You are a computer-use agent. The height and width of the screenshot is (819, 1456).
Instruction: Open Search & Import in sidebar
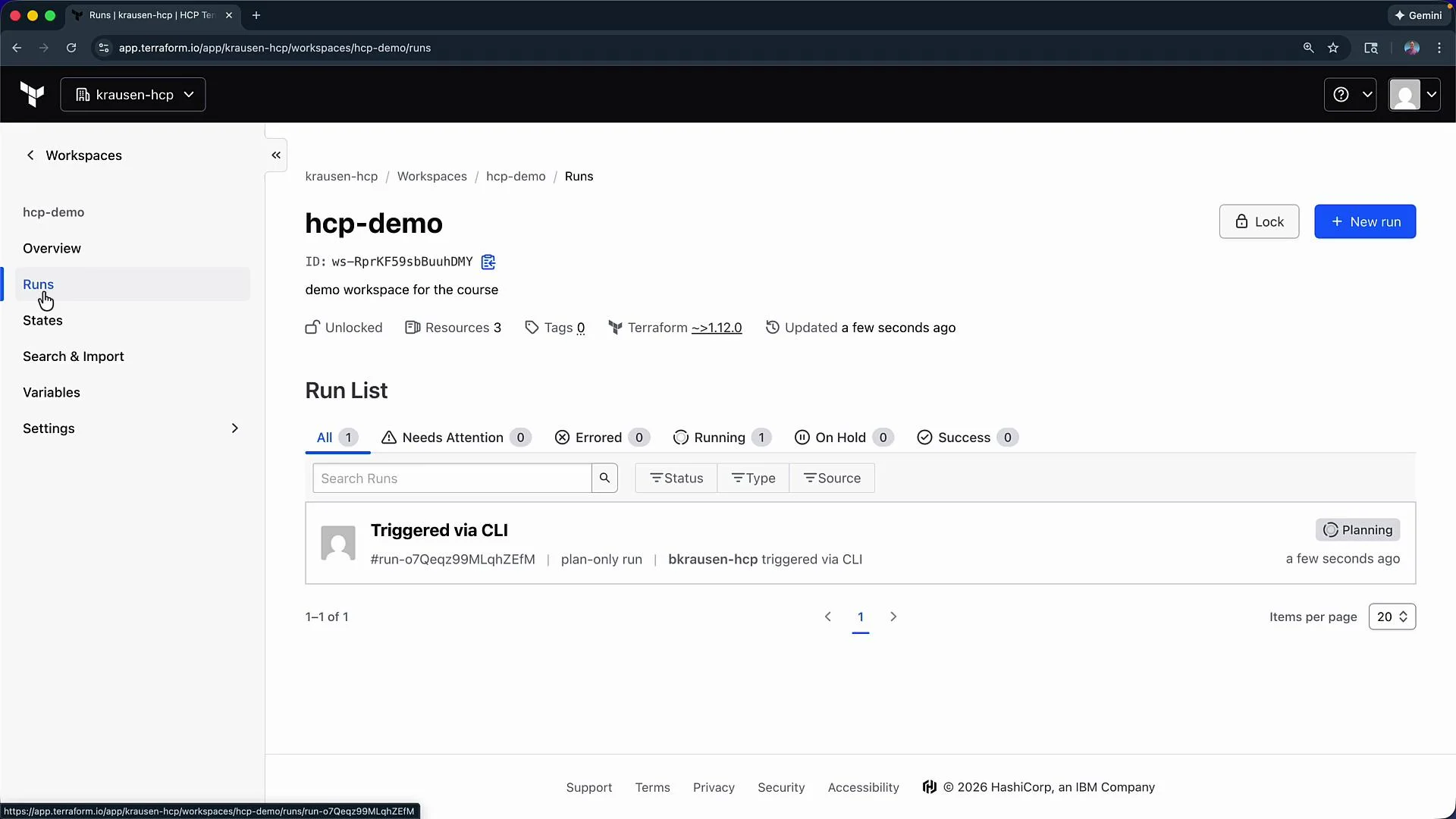click(74, 356)
